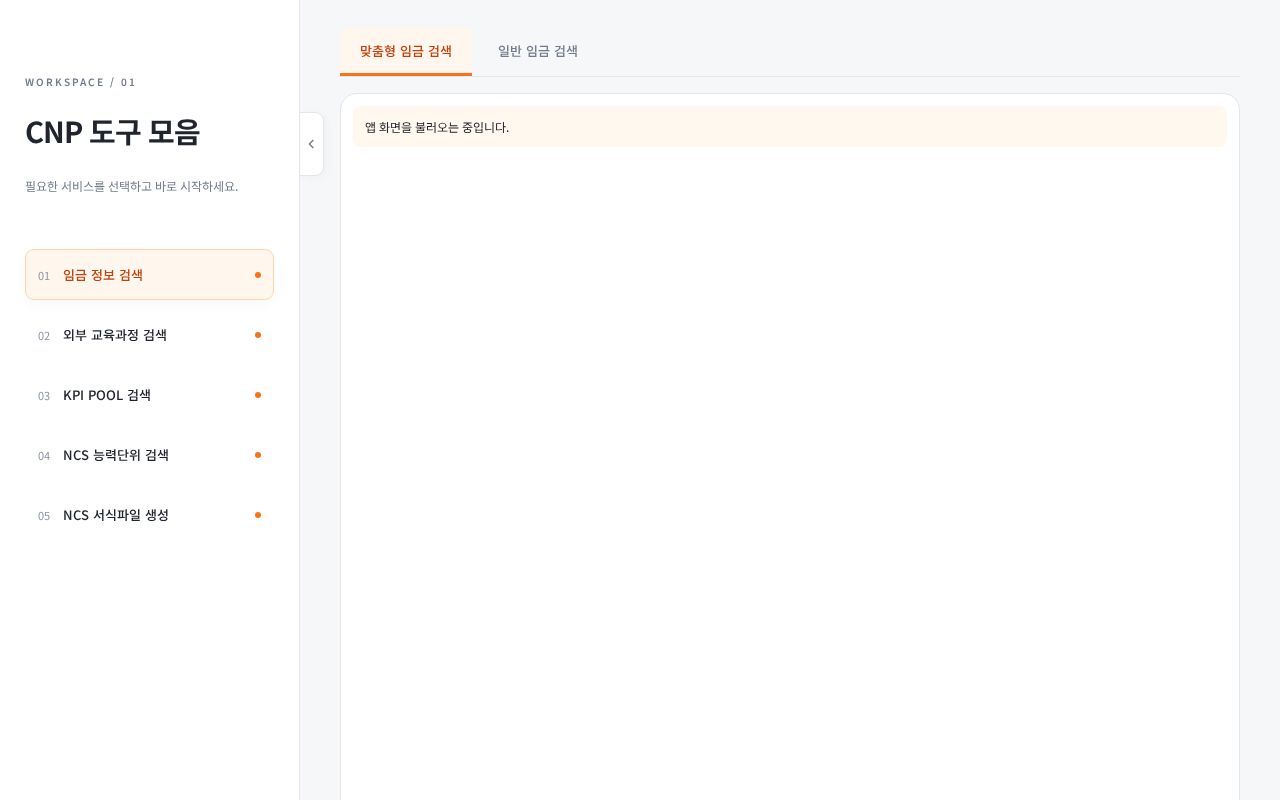Switch to the 일반 임금 검색 tab

click(538, 51)
